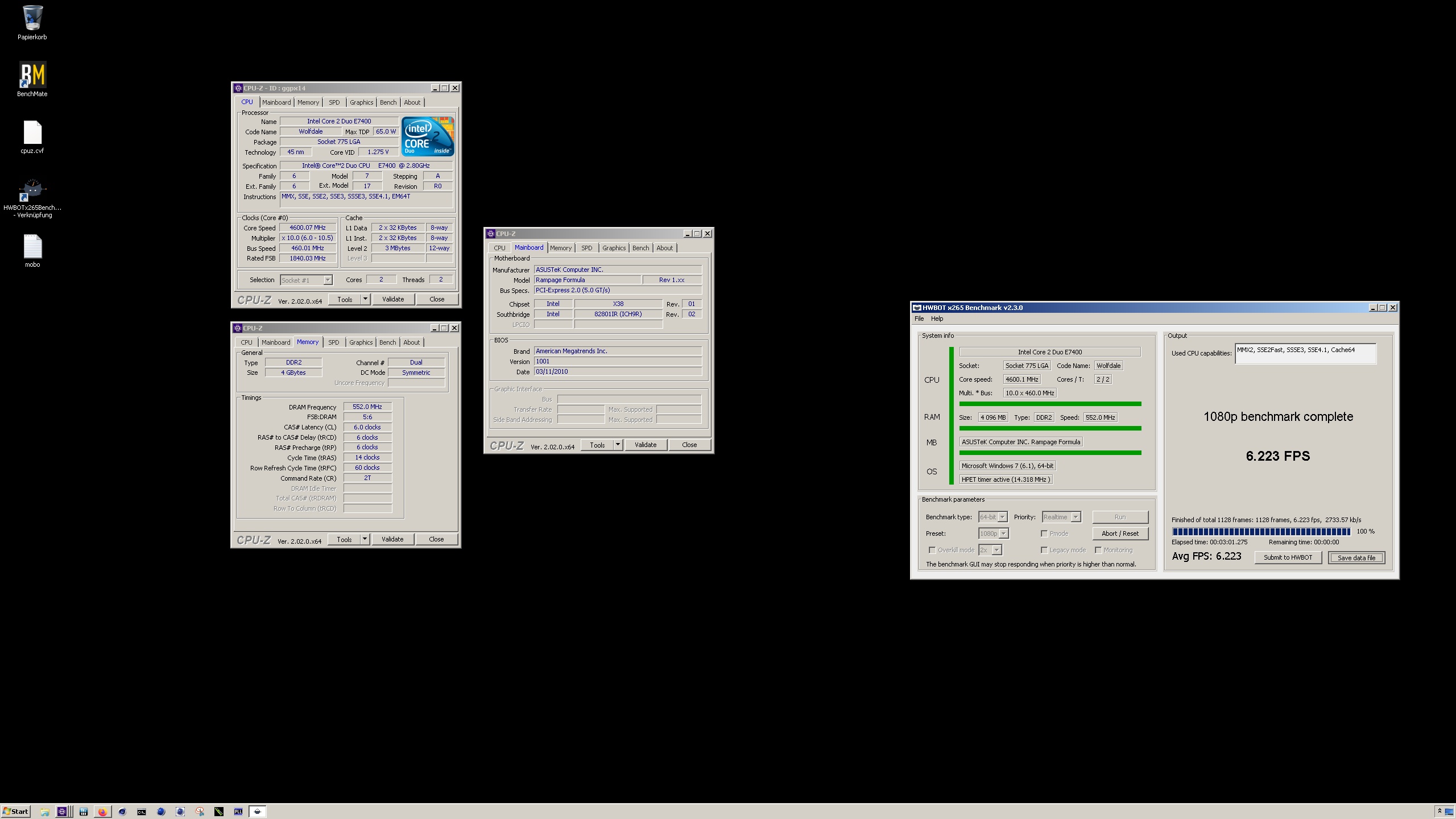
Task: Switch to SPD tab in CPU-Z ggpx14 window
Action: pyautogui.click(x=334, y=102)
